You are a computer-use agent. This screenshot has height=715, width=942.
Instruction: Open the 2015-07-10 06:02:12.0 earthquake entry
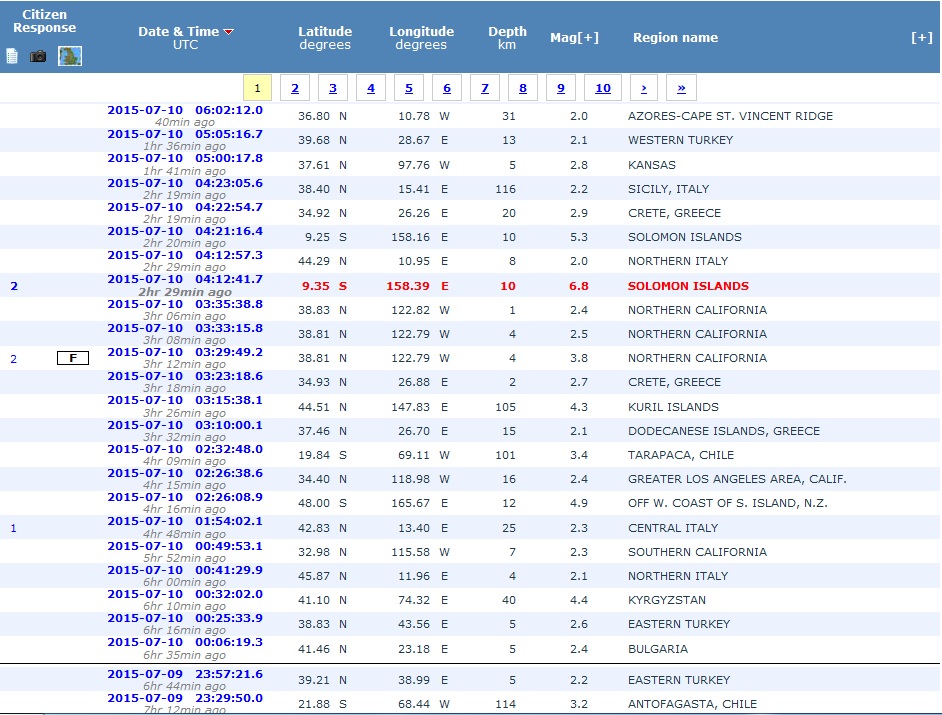(x=185, y=110)
